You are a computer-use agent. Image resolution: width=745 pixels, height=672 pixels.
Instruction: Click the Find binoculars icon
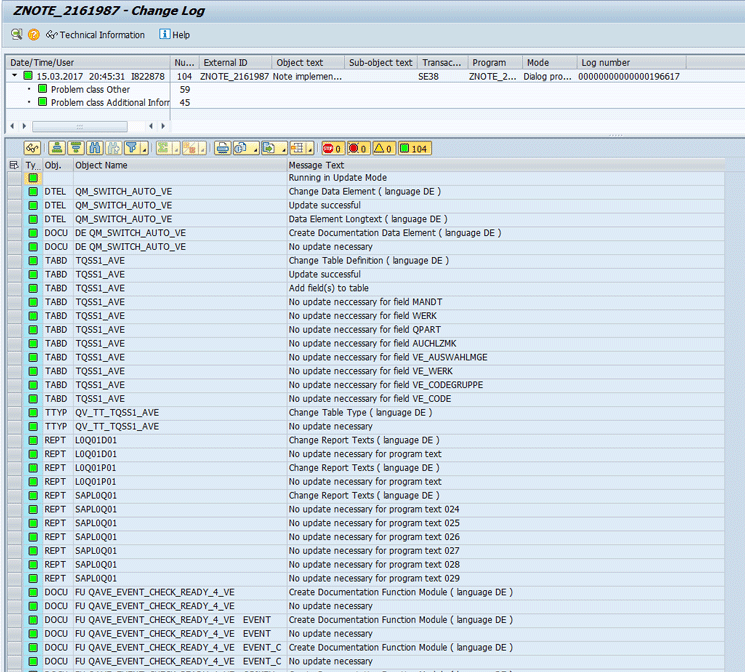(94, 148)
